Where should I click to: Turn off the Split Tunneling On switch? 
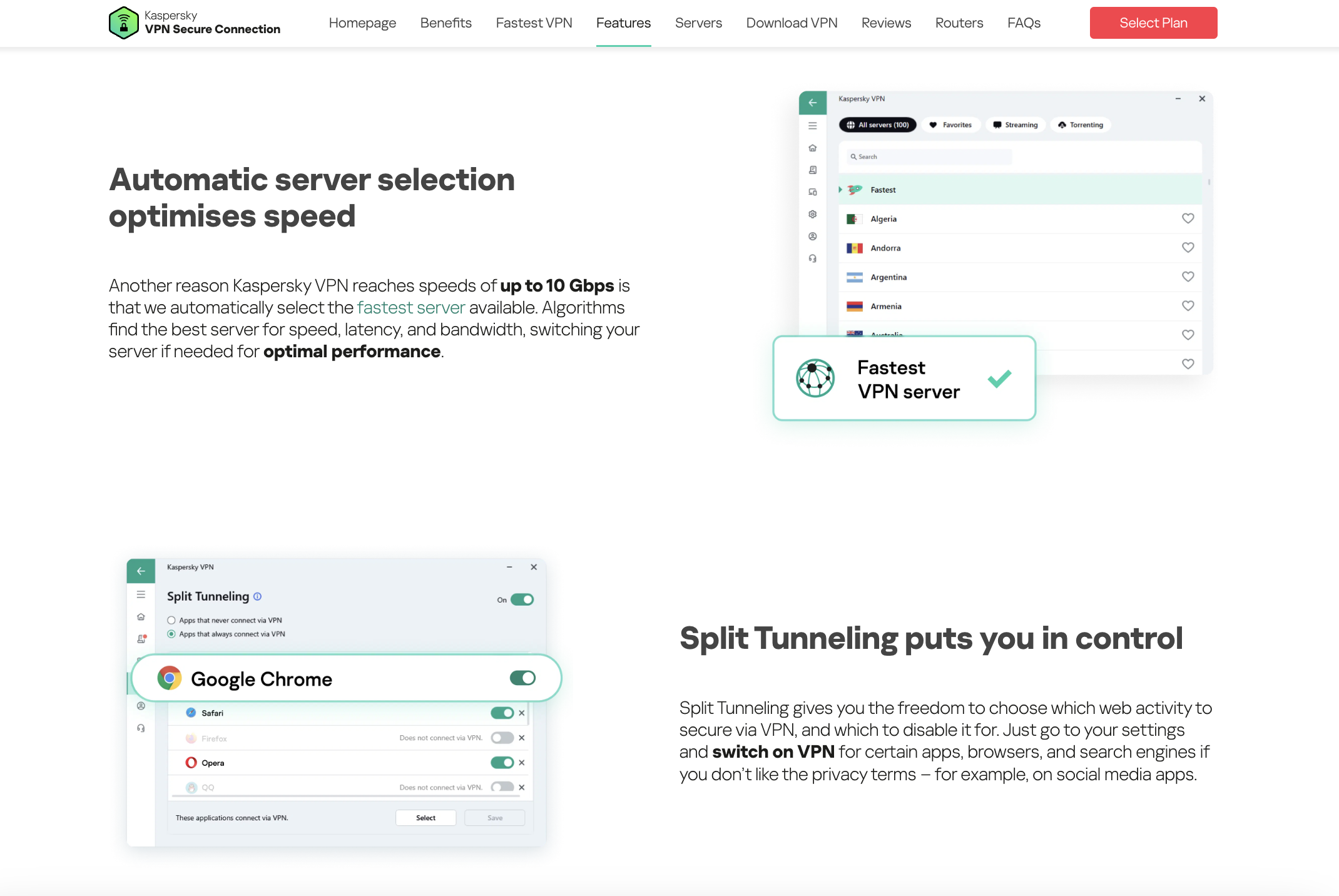(x=522, y=599)
